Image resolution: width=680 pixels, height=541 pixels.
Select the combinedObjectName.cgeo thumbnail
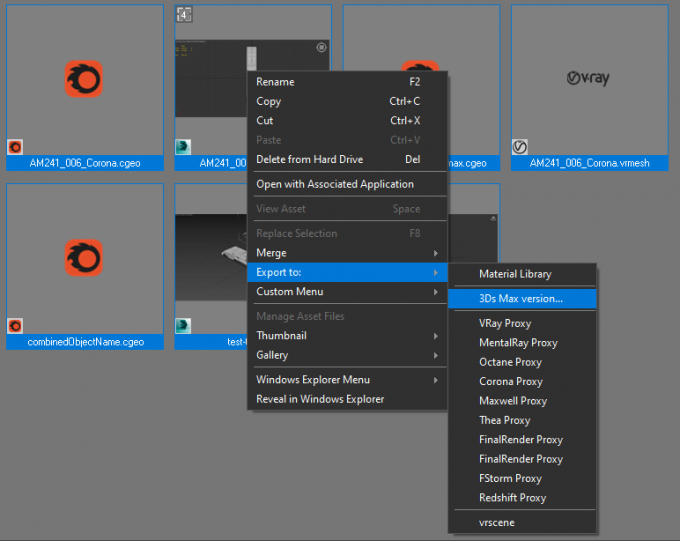tap(85, 266)
